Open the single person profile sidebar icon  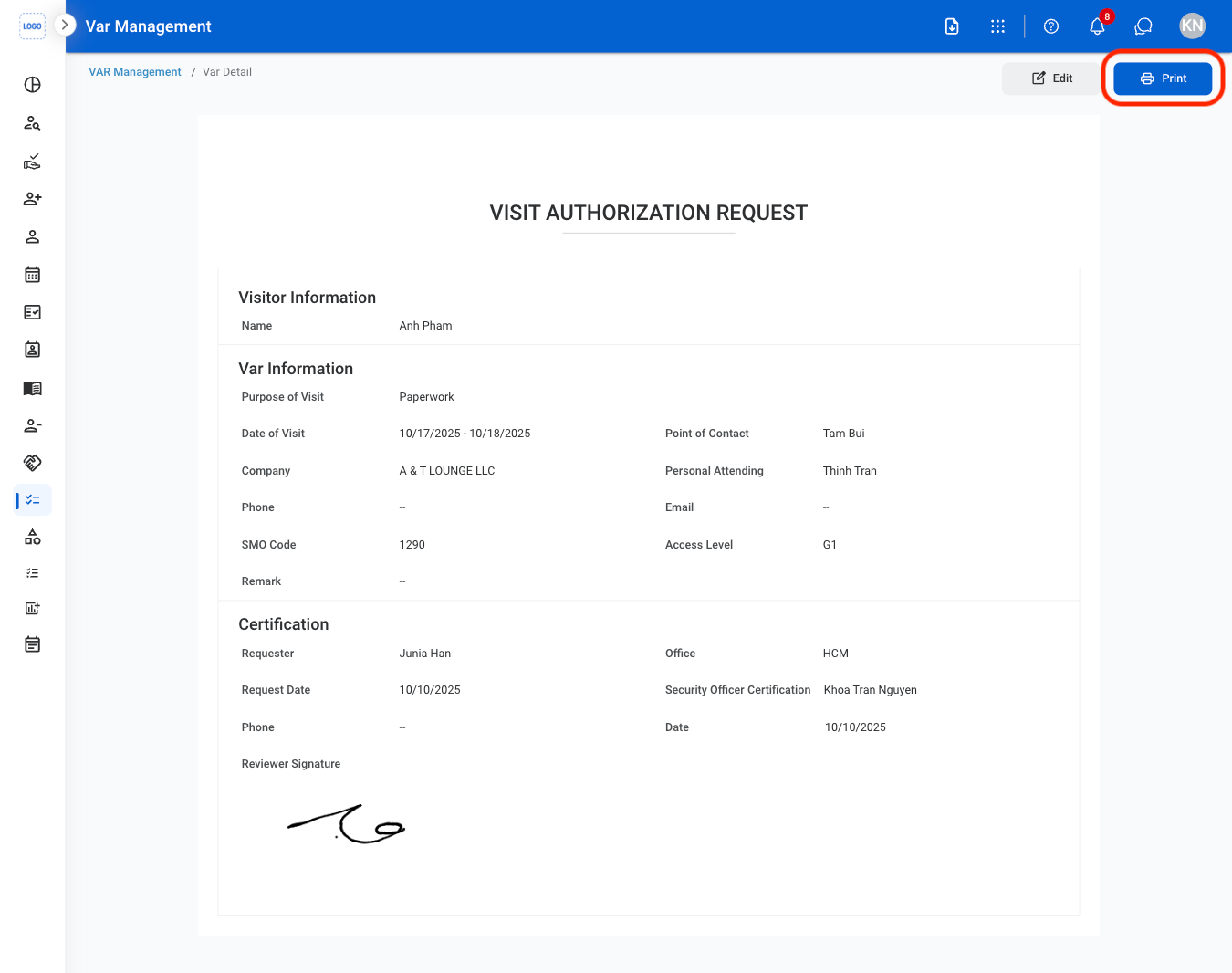tap(32, 237)
